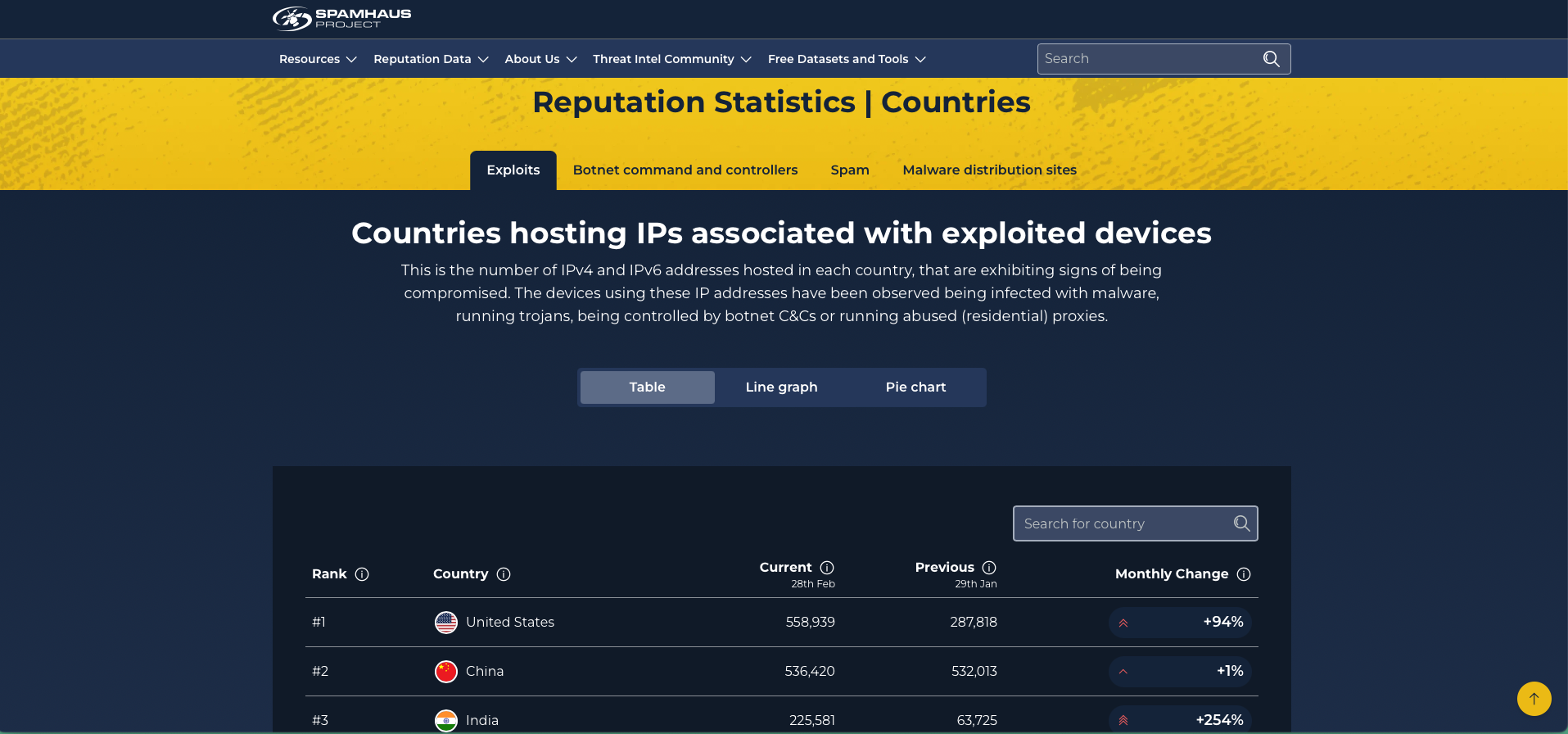
Task: Click the +94% monthly change value
Action: [x=1223, y=623]
